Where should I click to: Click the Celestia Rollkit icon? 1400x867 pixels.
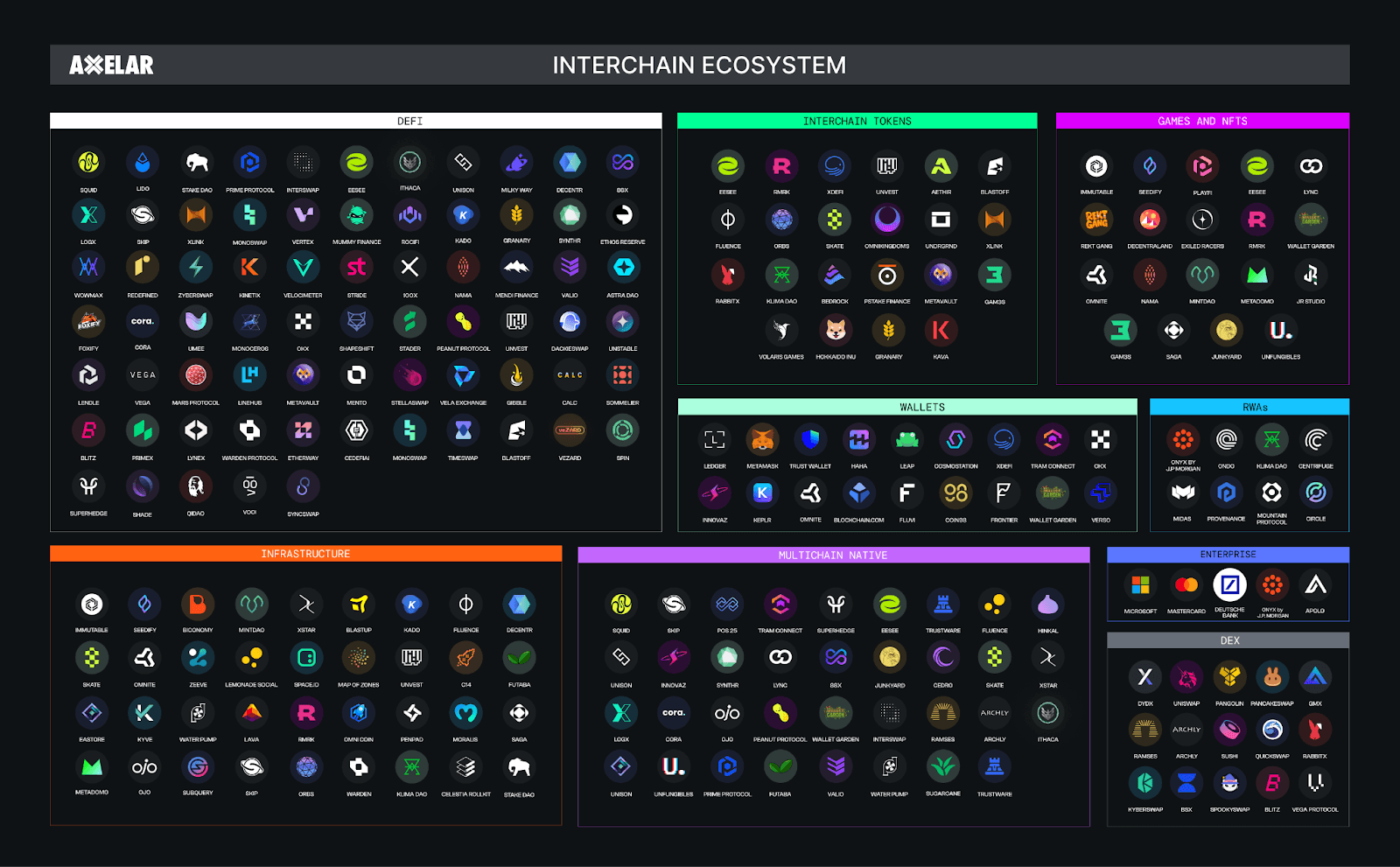click(465, 768)
